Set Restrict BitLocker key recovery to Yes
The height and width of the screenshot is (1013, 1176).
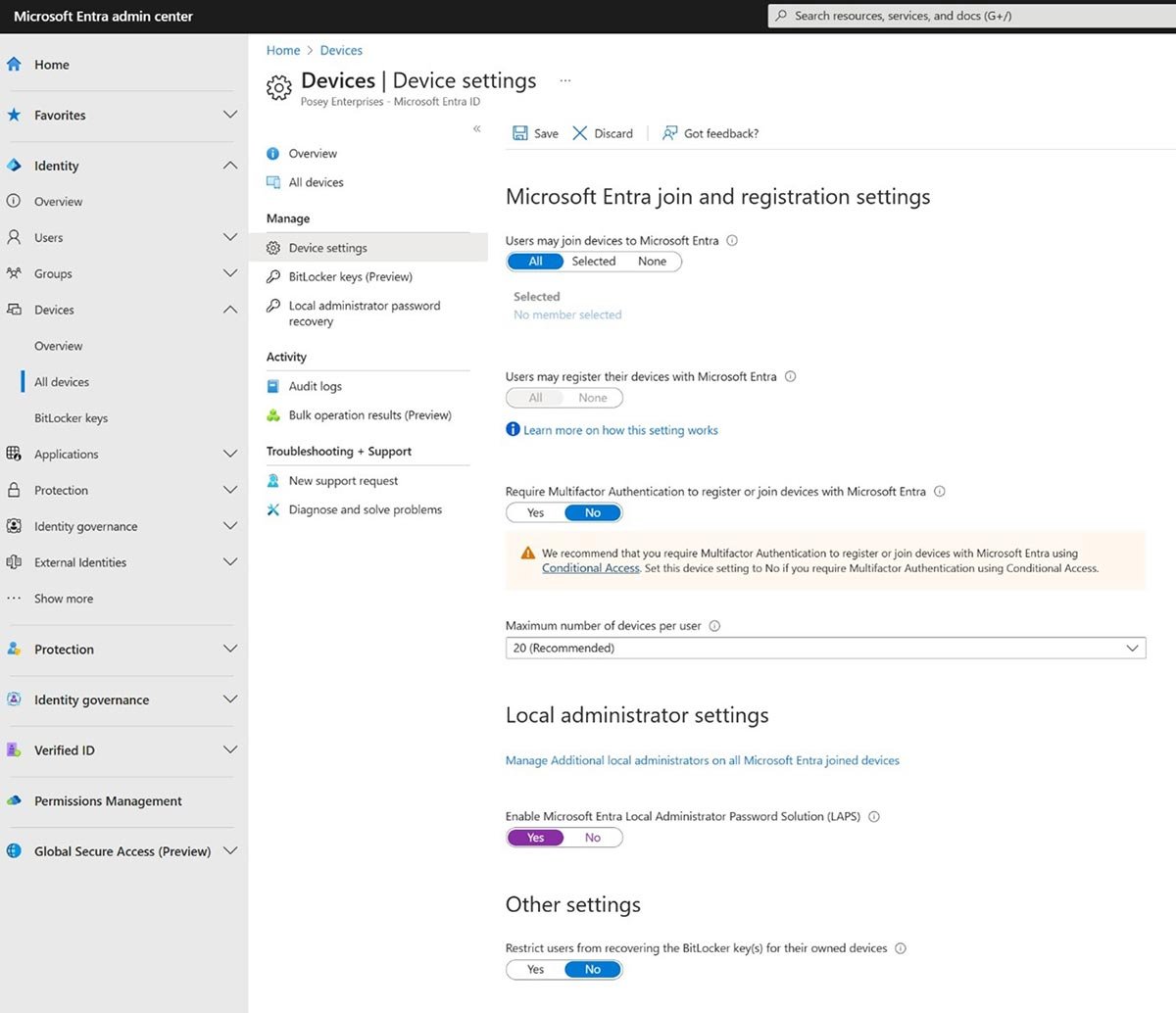(x=535, y=970)
